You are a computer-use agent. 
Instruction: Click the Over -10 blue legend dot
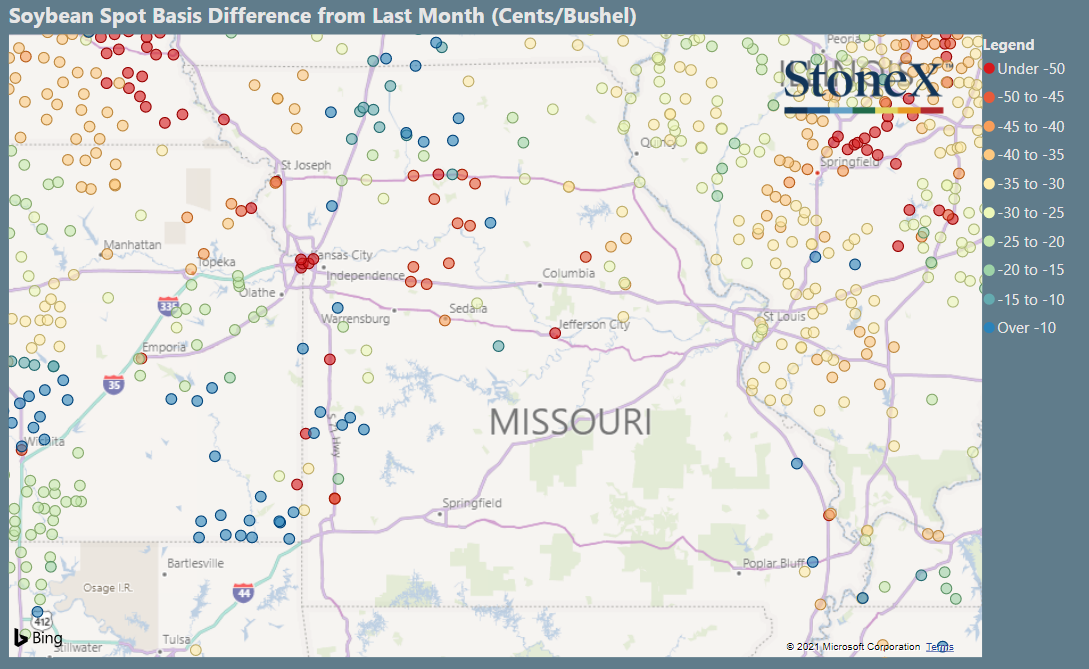[989, 328]
